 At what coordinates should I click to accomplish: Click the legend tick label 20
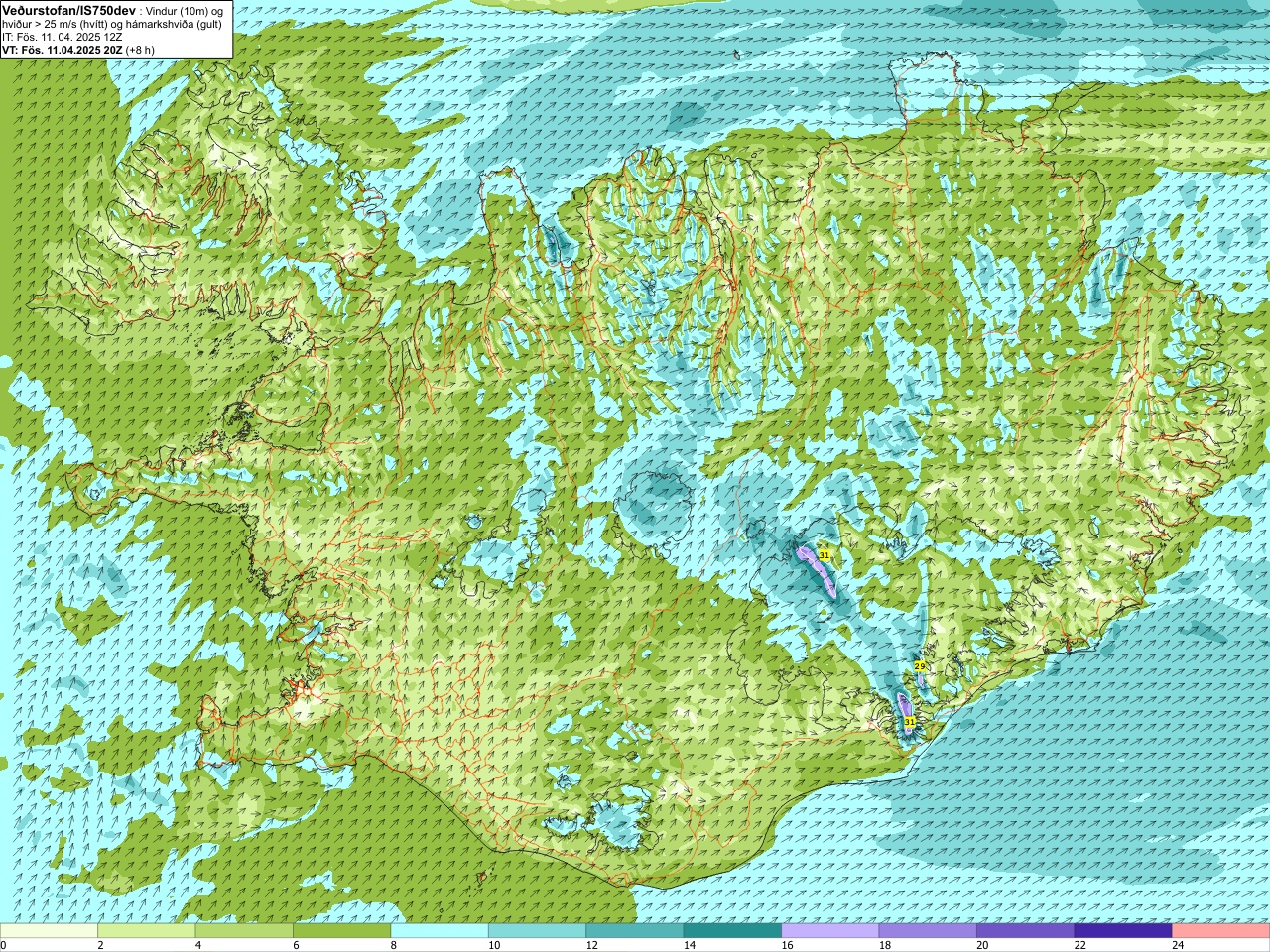pos(983,946)
